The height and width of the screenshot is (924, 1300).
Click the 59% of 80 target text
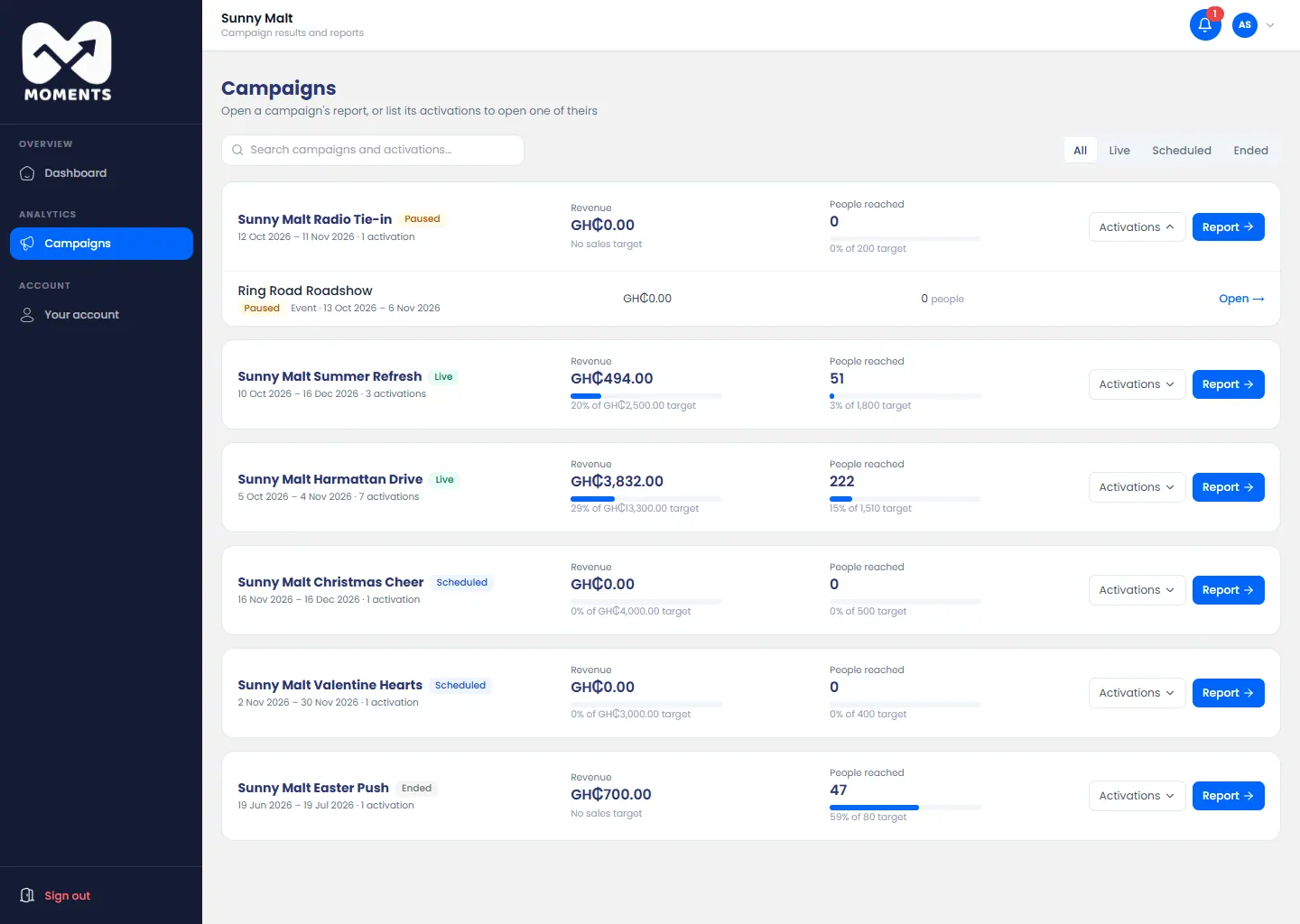click(x=868, y=818)
